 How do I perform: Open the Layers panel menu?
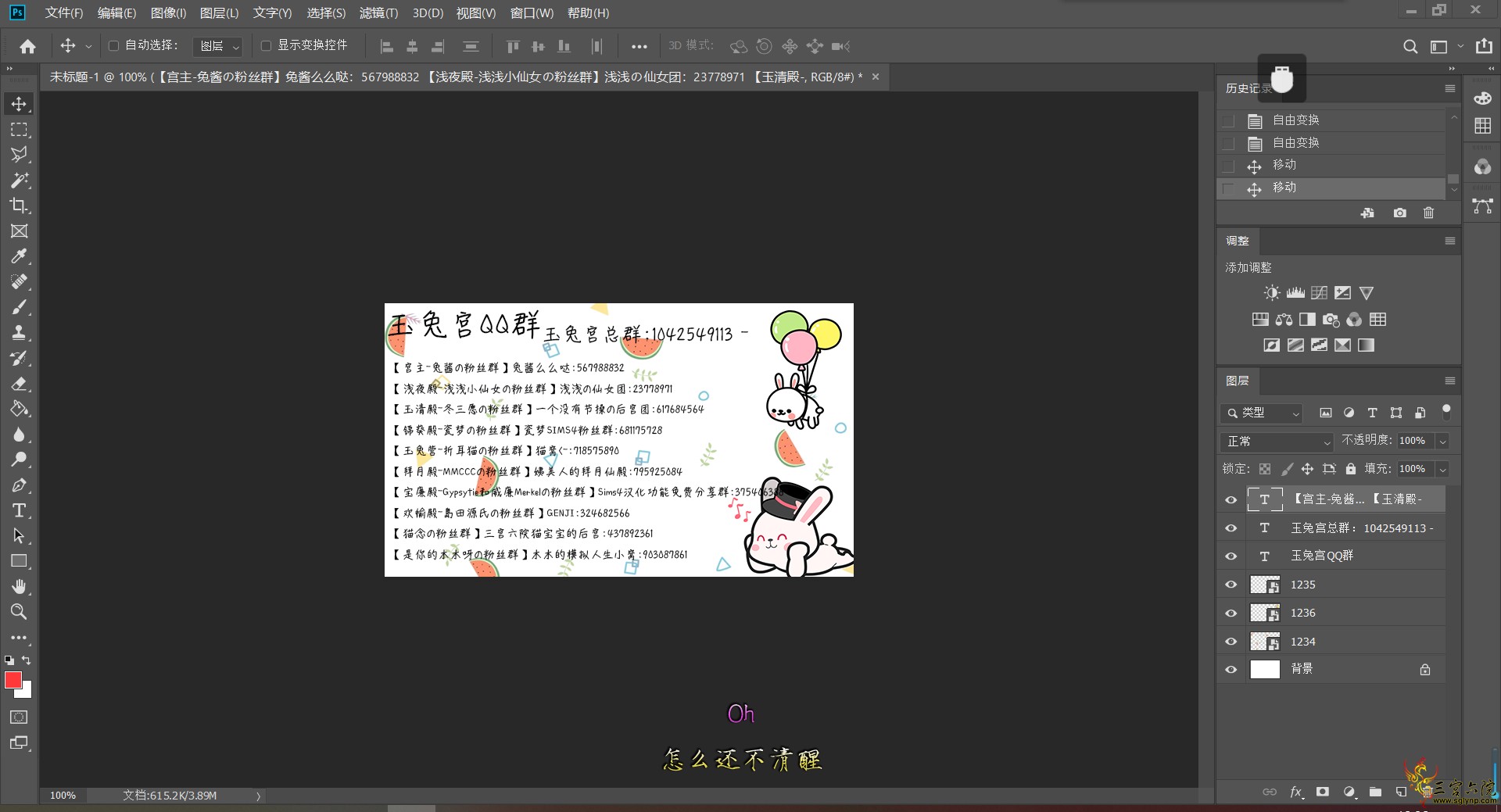[x=1450, y=381]
